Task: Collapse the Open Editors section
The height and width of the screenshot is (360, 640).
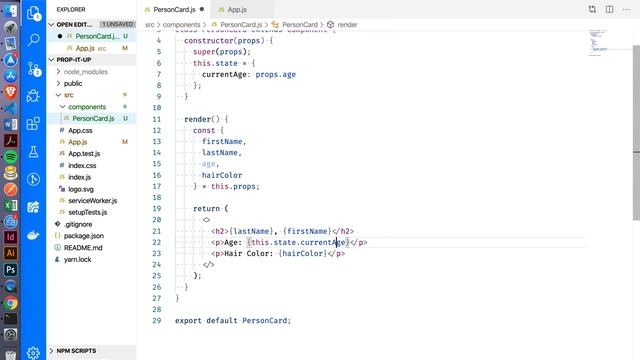Action: point(51,24)
